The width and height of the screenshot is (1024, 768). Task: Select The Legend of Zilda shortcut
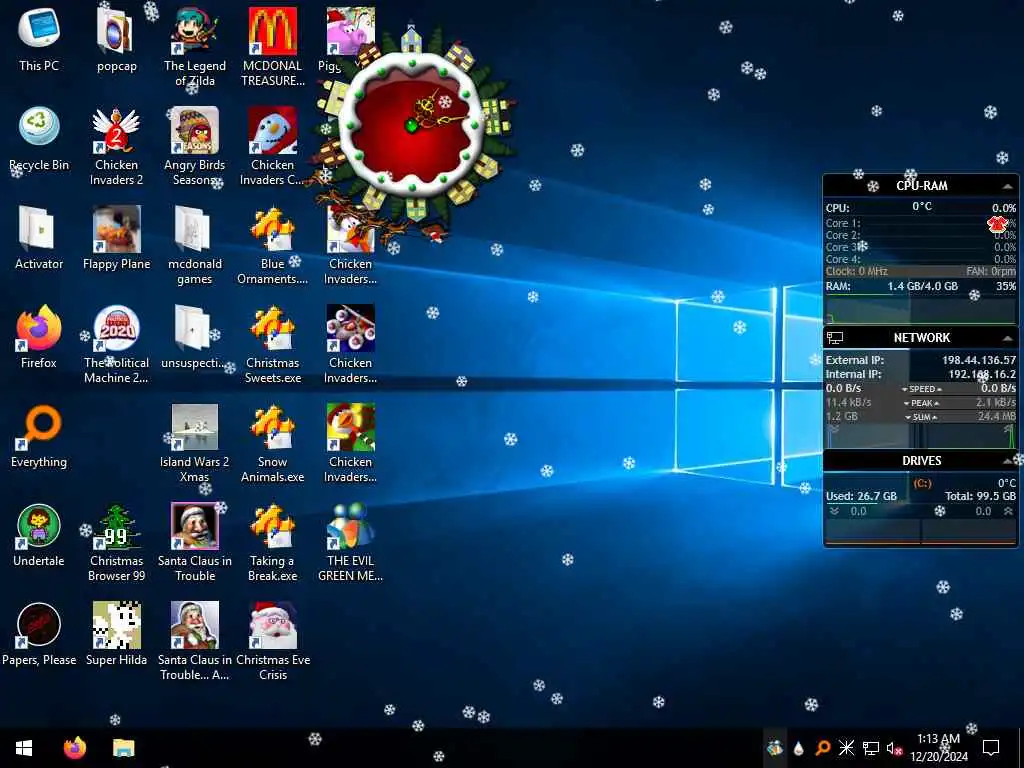tap(195, 47)
